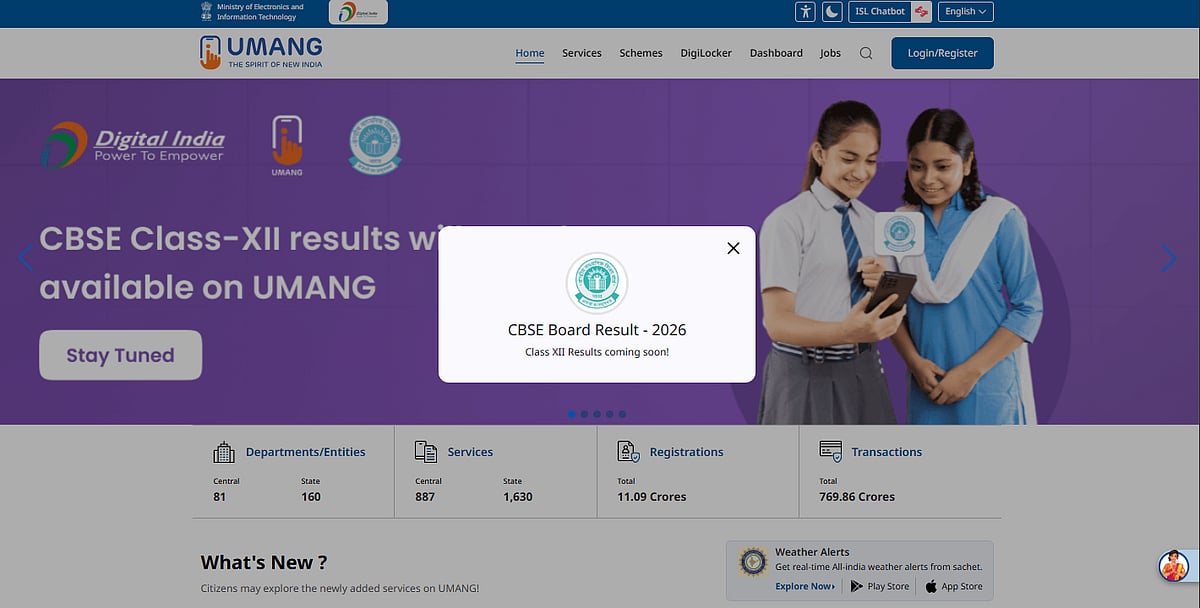Screen dimensions: 1200x608
Task: Open the Transactions link
Action: pyautogui.click(x=887, y=452)
